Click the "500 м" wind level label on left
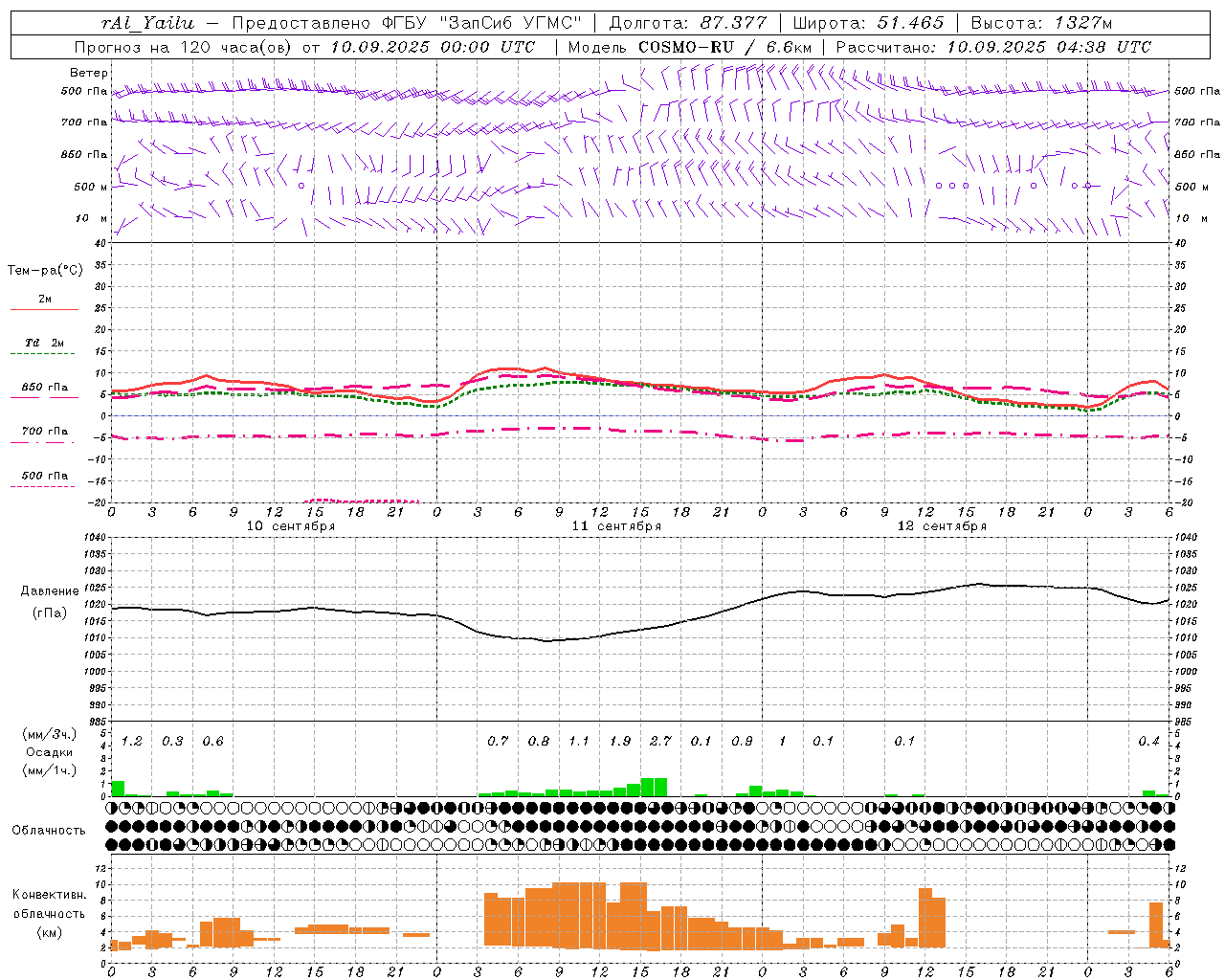 91,187
